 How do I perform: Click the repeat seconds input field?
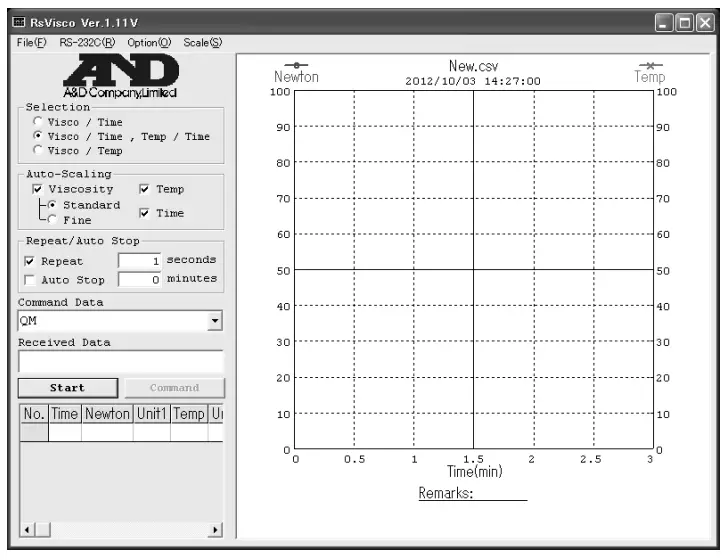pos(140,261)
